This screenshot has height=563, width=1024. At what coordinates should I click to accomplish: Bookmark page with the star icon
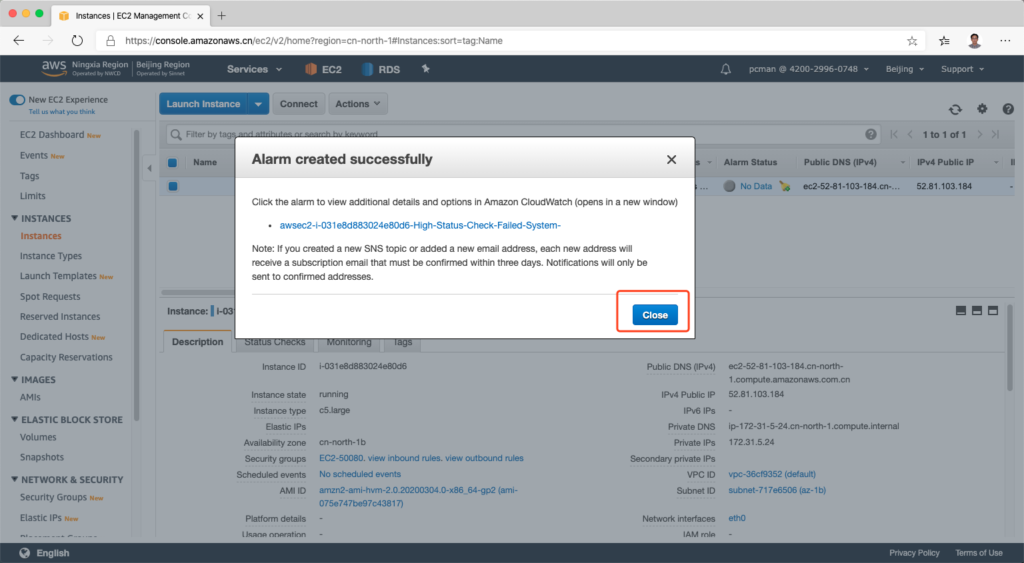(912, 41)
